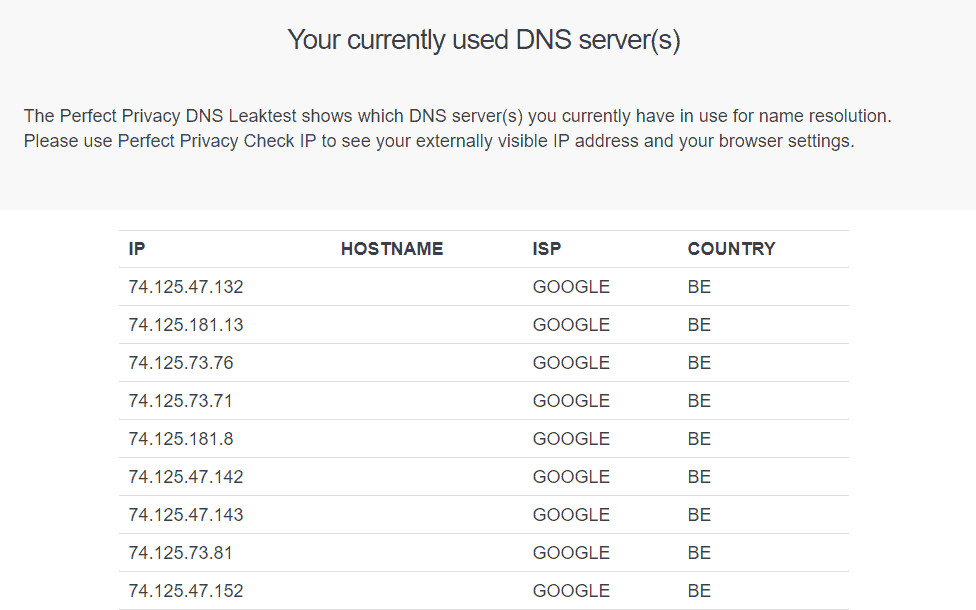This screenshot has height=610, width=976.
Task: Select IP address 74.125.47.152
Action: pyautogui.click(x=186, y=591)
